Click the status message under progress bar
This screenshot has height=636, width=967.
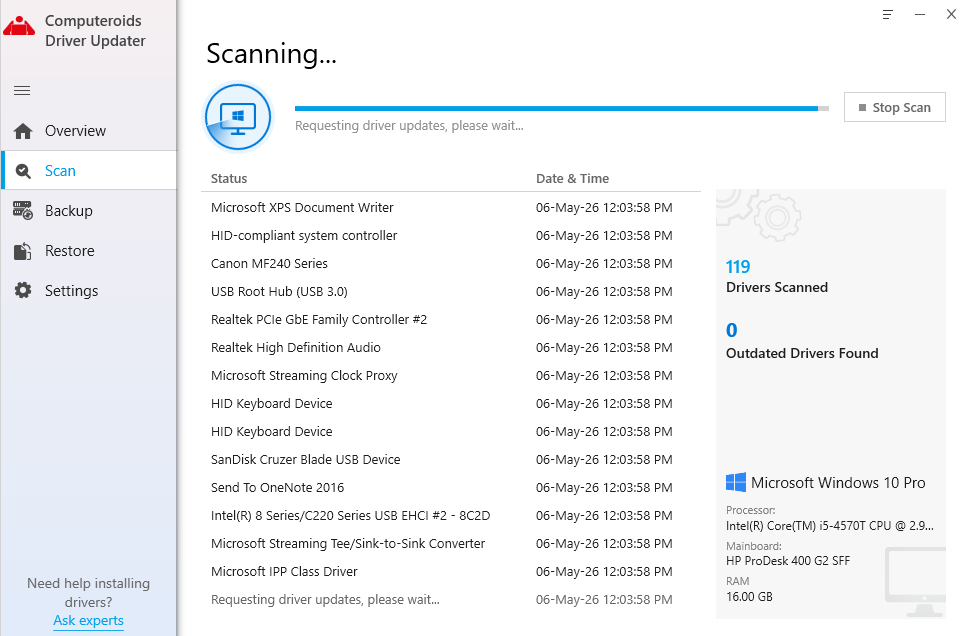(x=409, y=126)
